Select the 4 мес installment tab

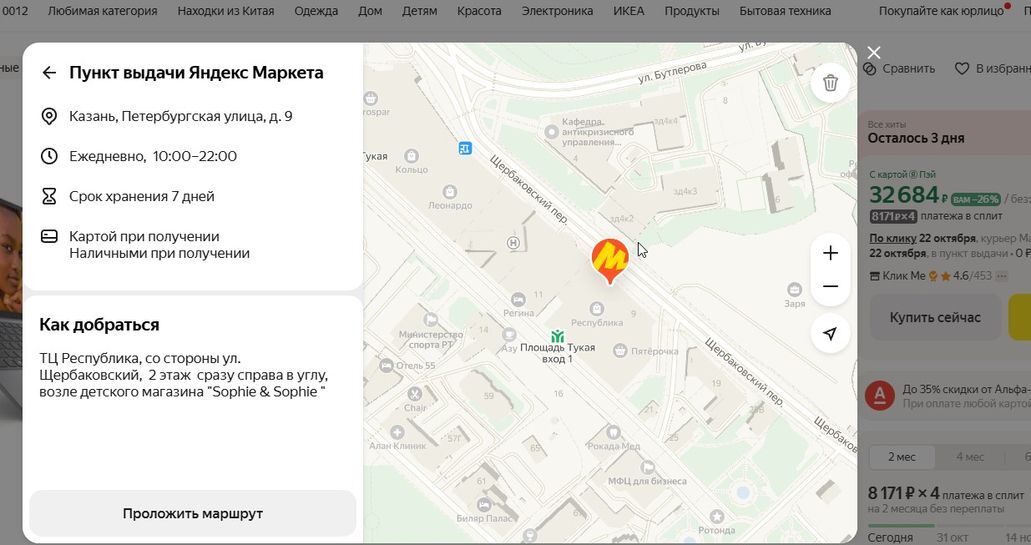point(969,456)
